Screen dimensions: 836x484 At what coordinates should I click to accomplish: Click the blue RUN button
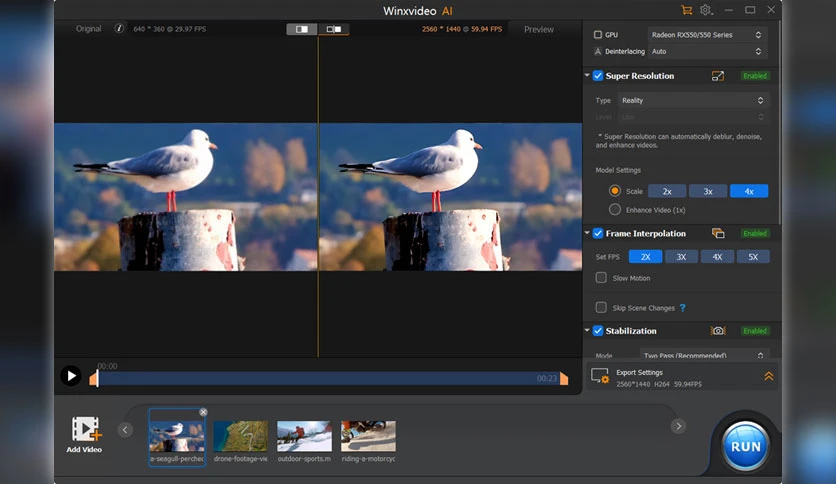coord(745,446)
